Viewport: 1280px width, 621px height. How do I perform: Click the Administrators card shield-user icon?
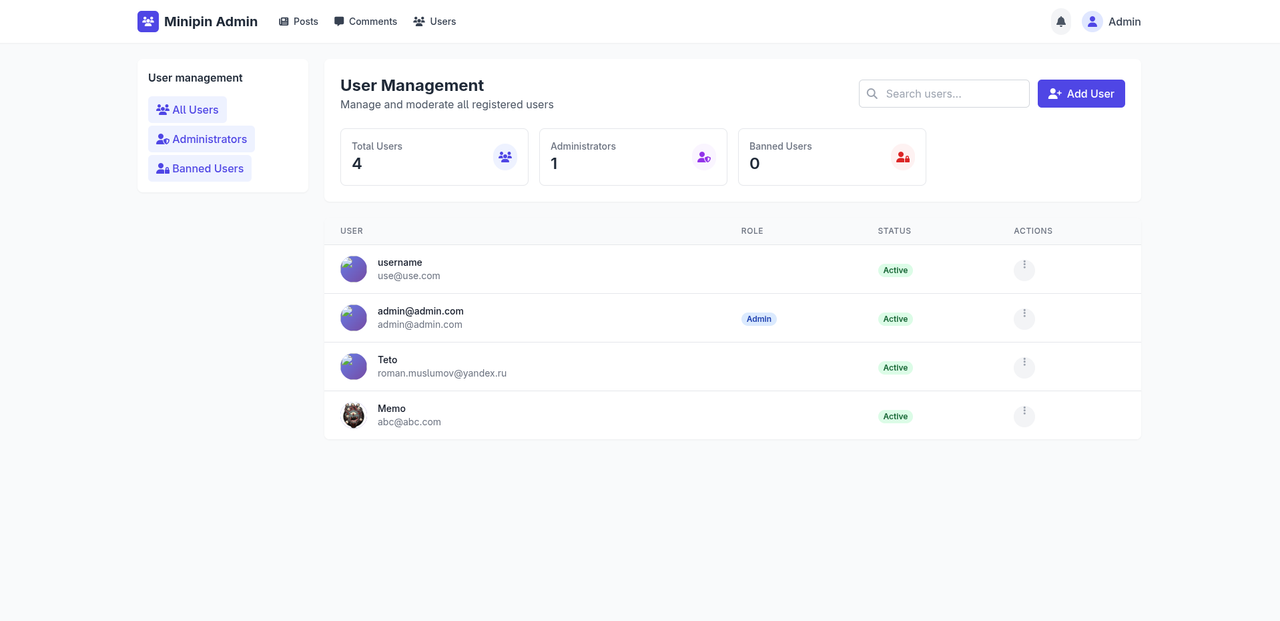tap(704, 157)
